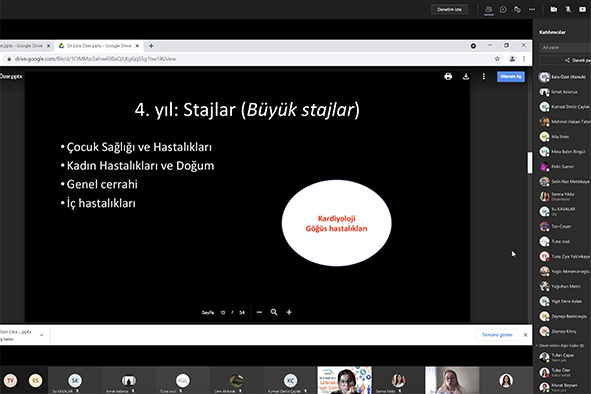Open the breakout rooms icon in meeting toolbar
Image resolution: width=591 pixels, height=394 pixels.
[x=517, y=9]
